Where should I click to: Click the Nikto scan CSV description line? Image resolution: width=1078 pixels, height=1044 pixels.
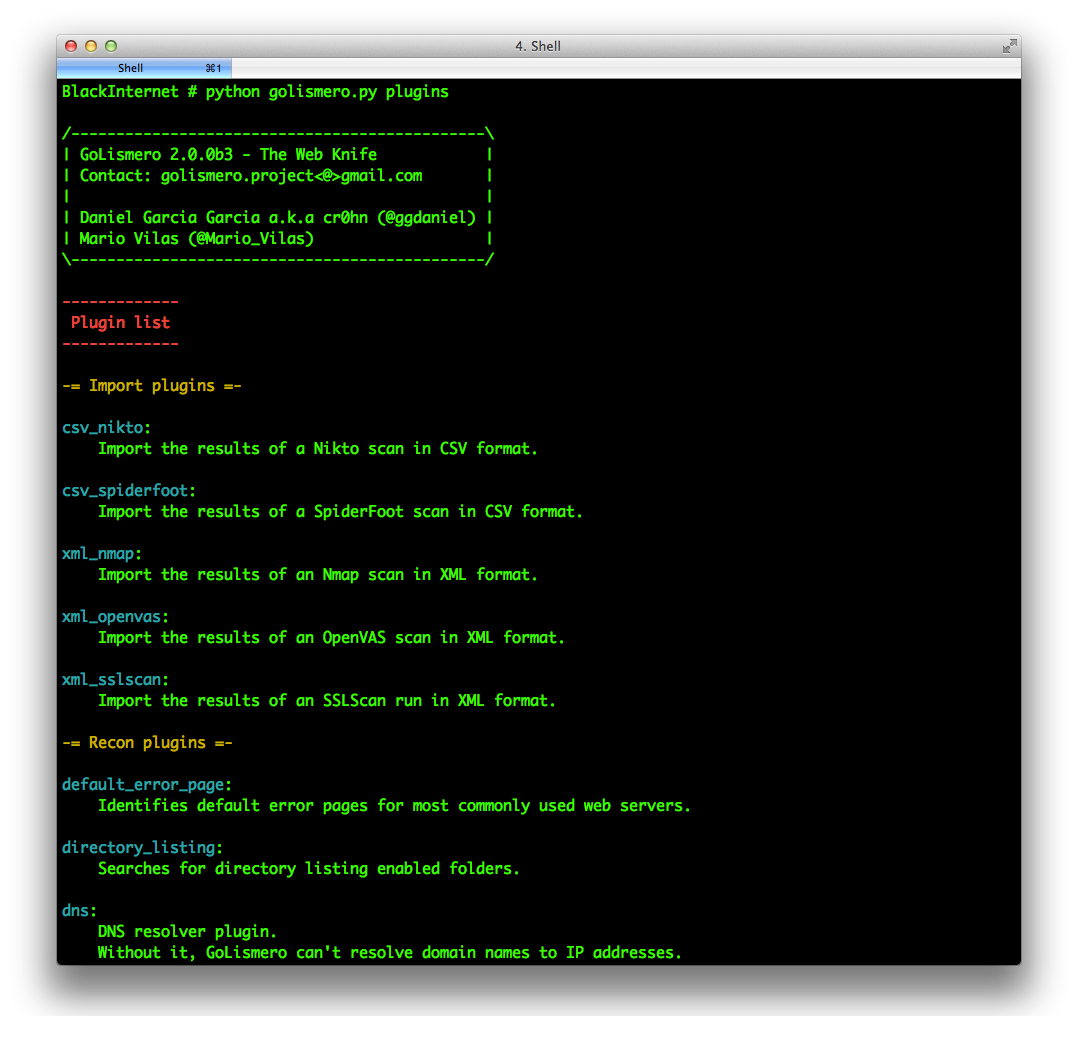[x=318, y=449]
